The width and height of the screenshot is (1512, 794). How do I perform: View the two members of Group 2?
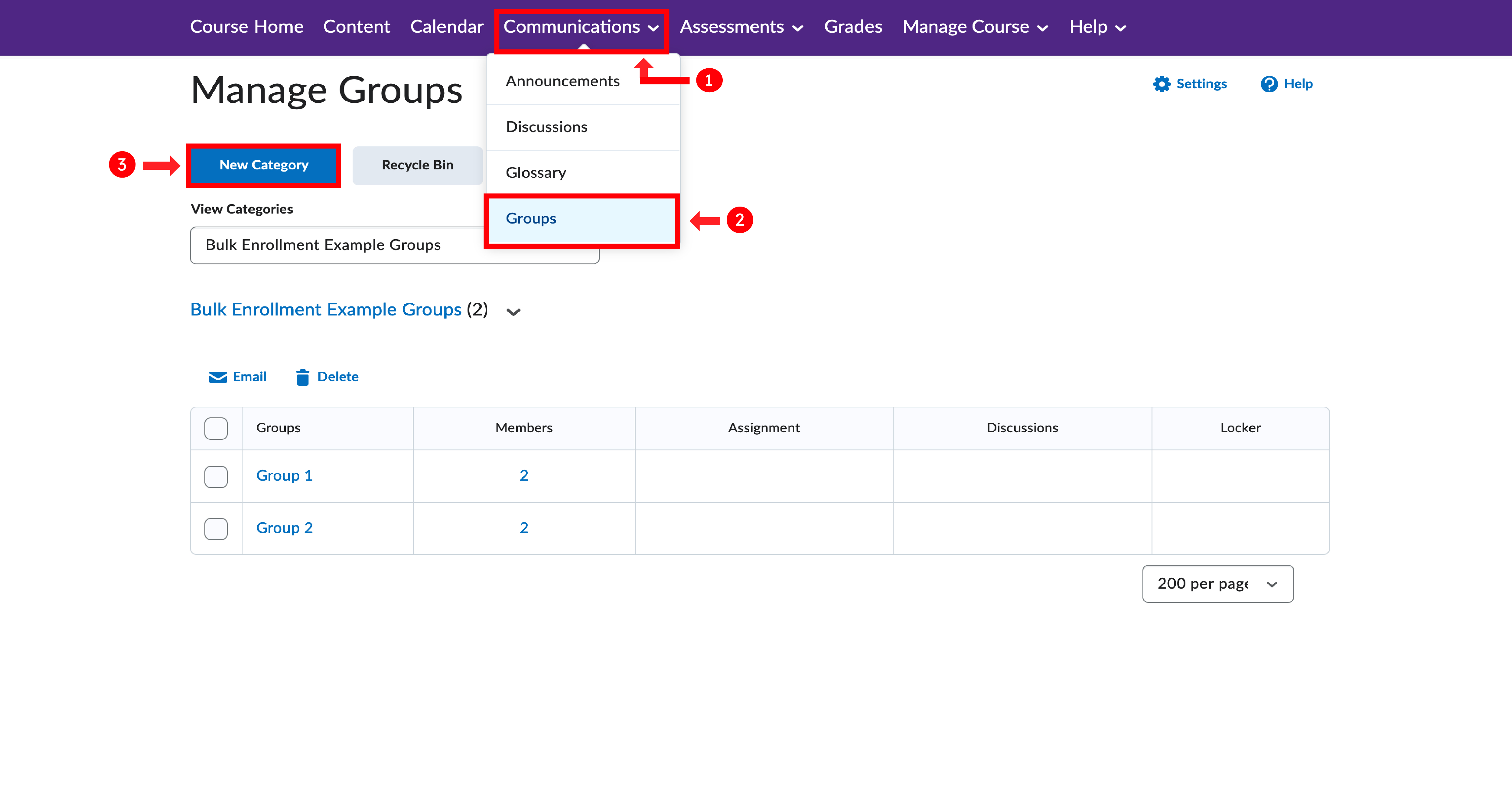(x=523, y=528)
